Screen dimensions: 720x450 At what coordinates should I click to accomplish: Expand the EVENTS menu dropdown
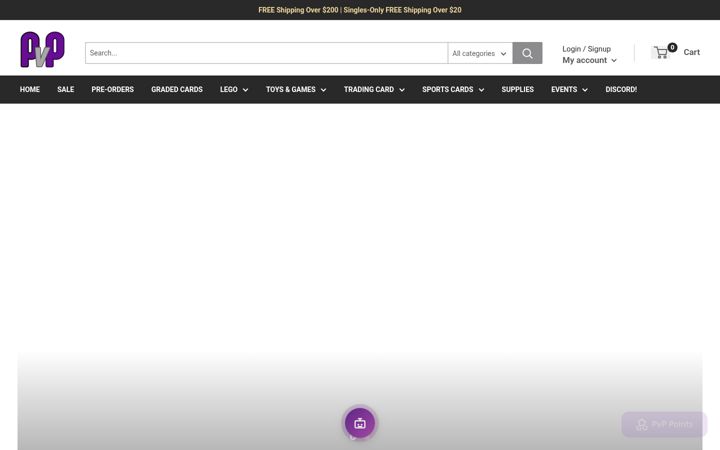click(x=569, y=90)
